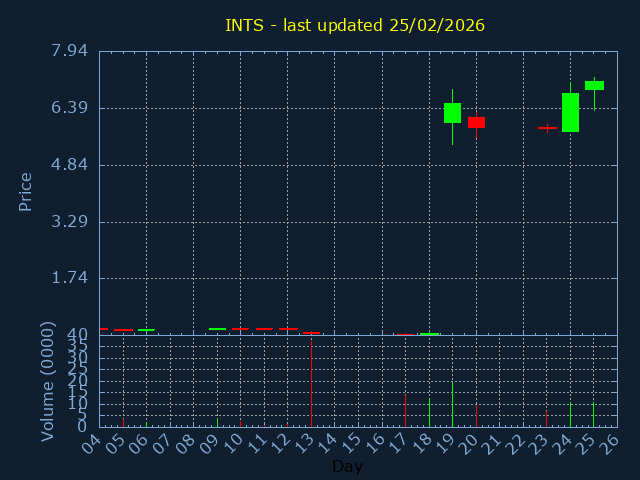Select the day 26 tick label

[609, 443]
